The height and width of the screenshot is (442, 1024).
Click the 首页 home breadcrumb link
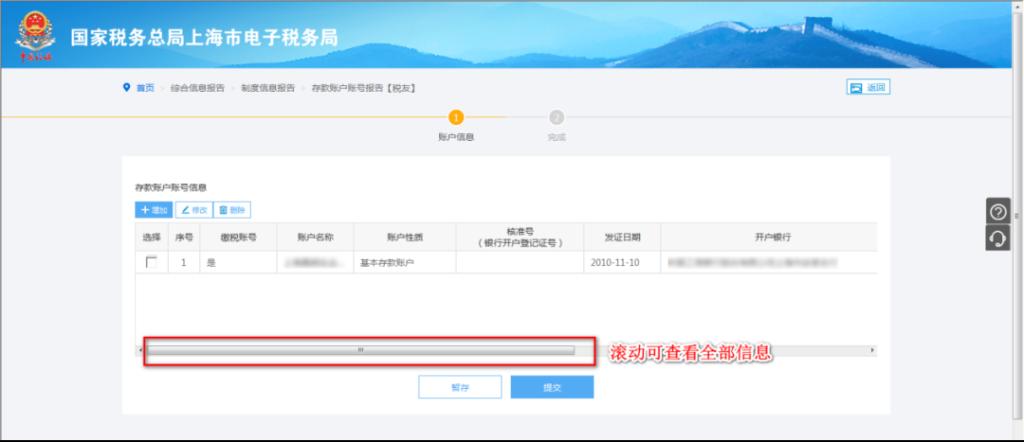[x=145, y=88]
